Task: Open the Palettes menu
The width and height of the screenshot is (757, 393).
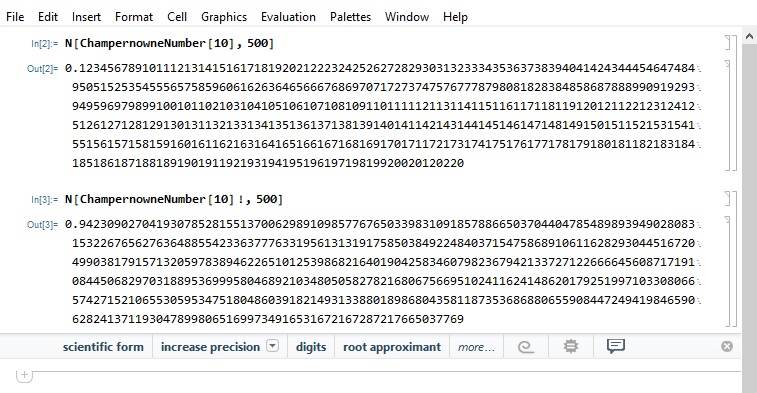Action: [350, 17]
